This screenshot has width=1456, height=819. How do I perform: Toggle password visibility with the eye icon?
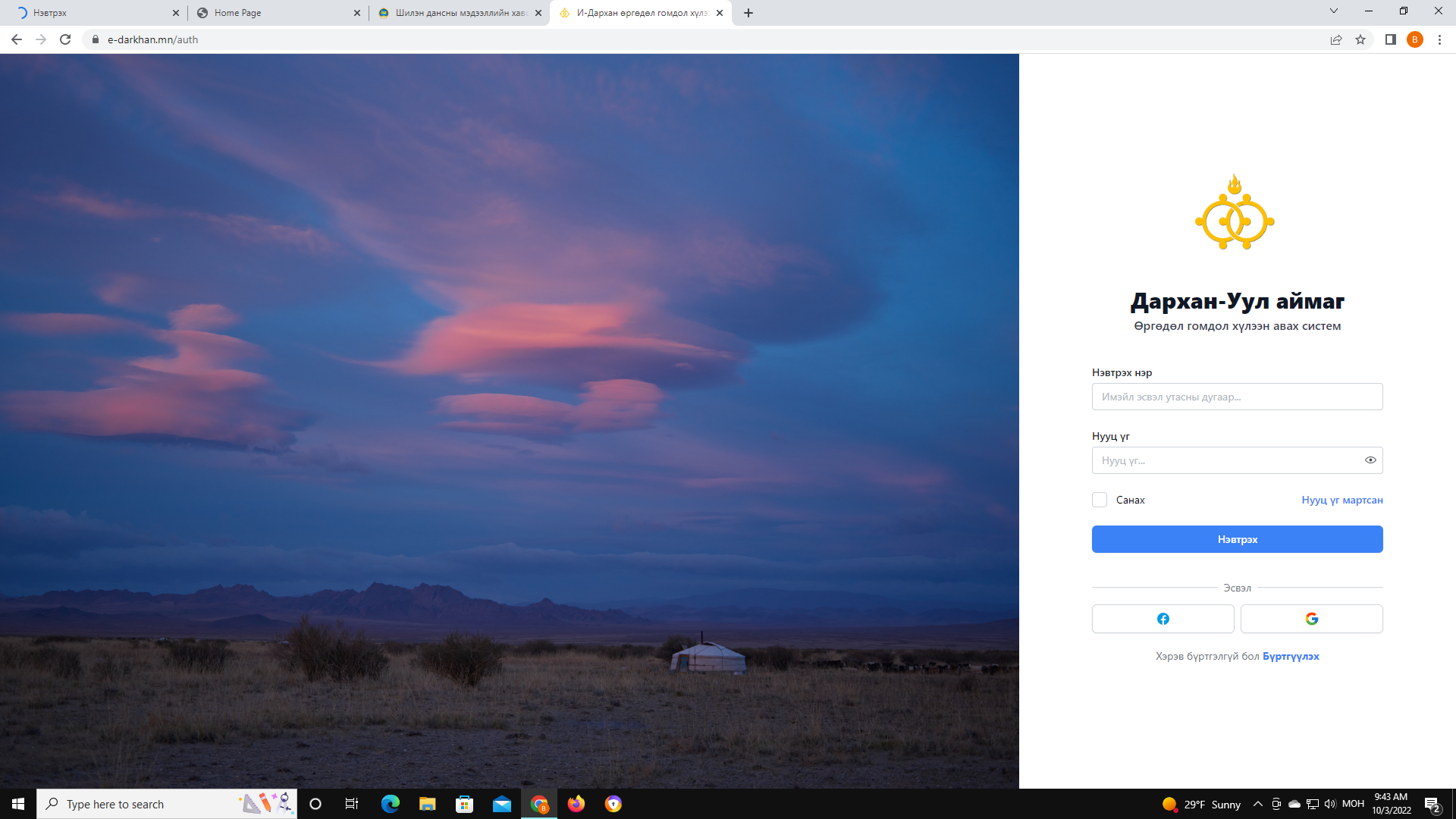[1370, 460]
